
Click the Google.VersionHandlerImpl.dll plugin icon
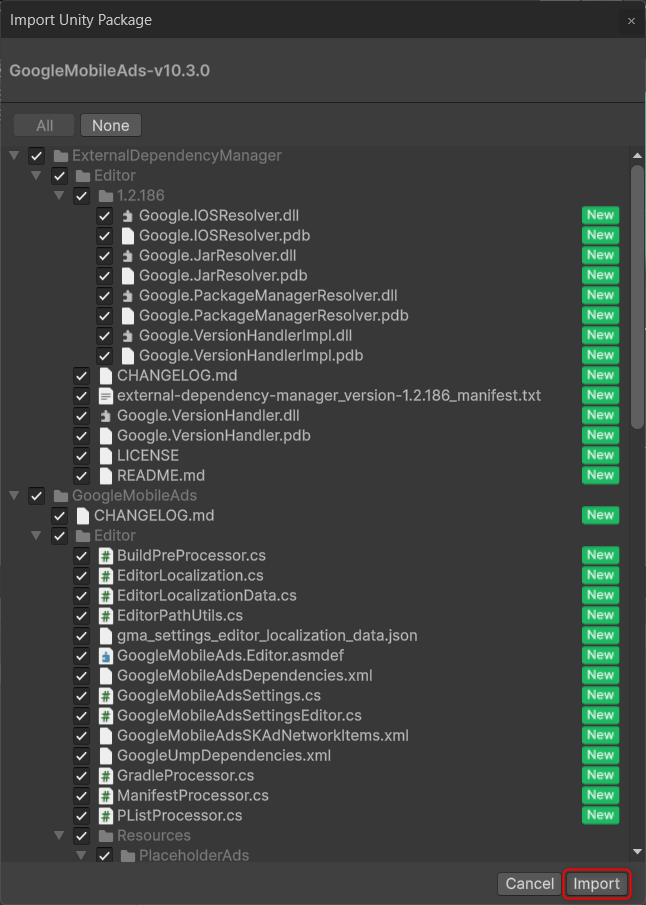coord(128,336)
